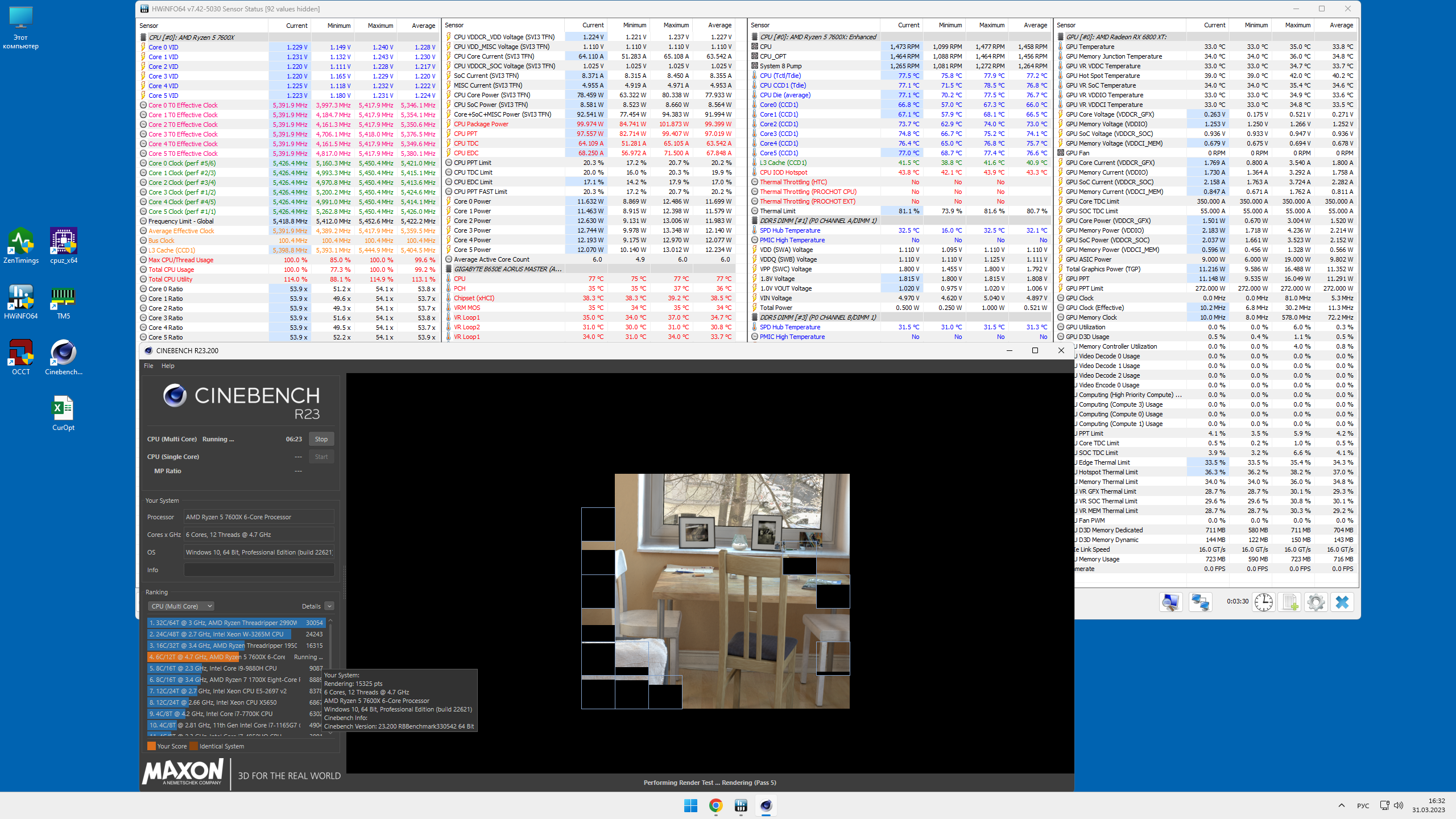
Task: Start logging with the sheet-plus icon
Action: [x=1290, y=602]
